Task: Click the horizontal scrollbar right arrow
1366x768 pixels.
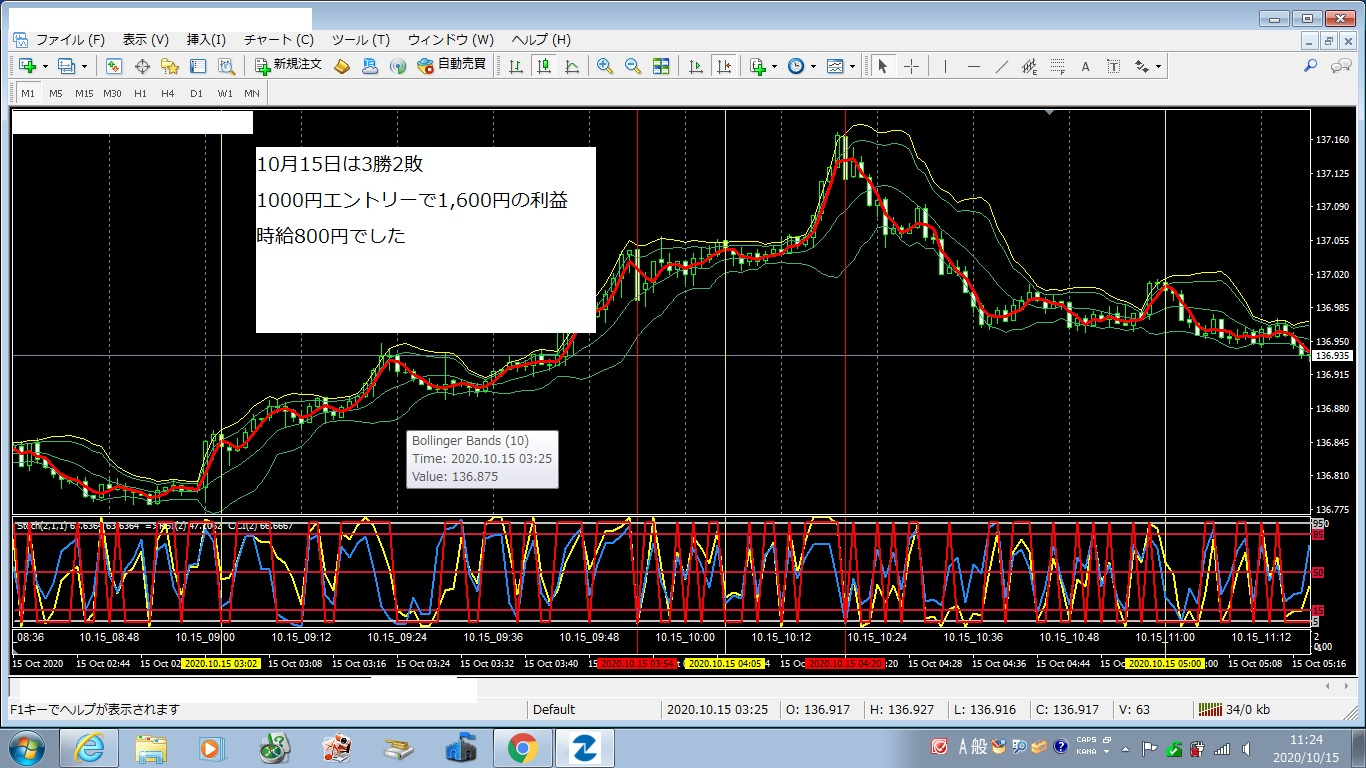Action: point(1345,686)
